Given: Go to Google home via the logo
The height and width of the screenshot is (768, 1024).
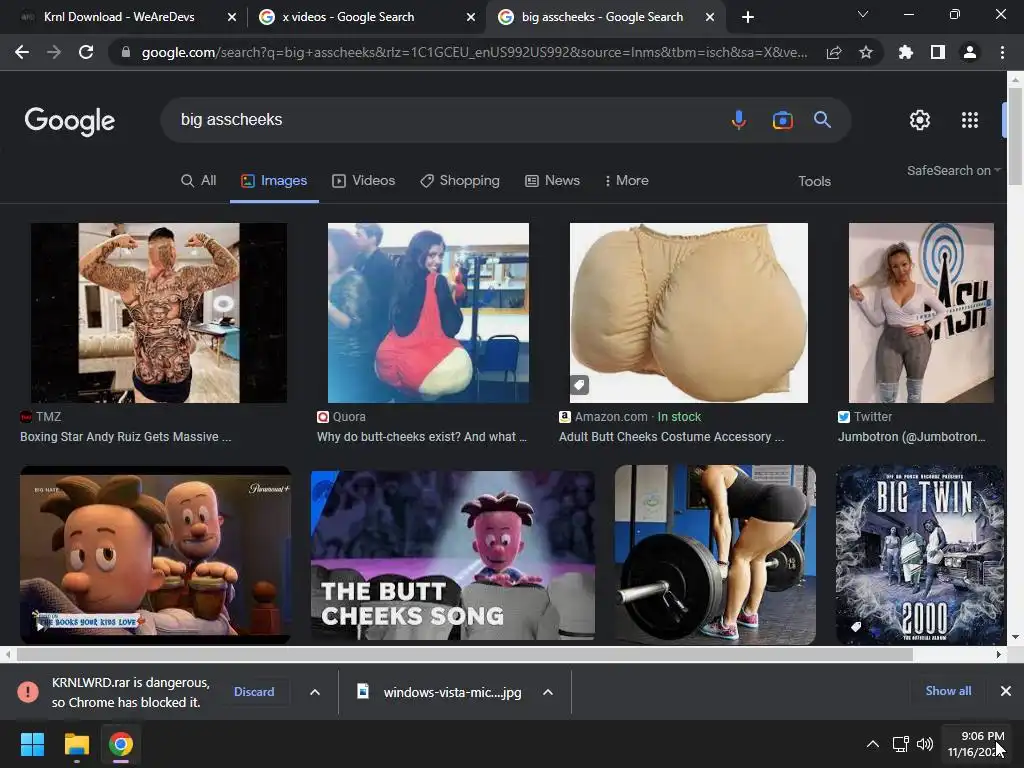Looking at the screenshot, I should point(70,121).
